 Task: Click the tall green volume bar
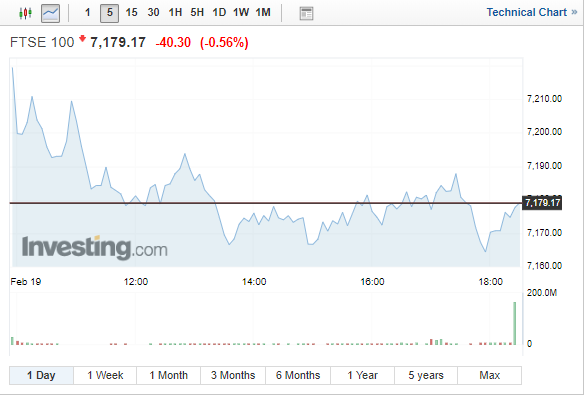pos(515,323)
